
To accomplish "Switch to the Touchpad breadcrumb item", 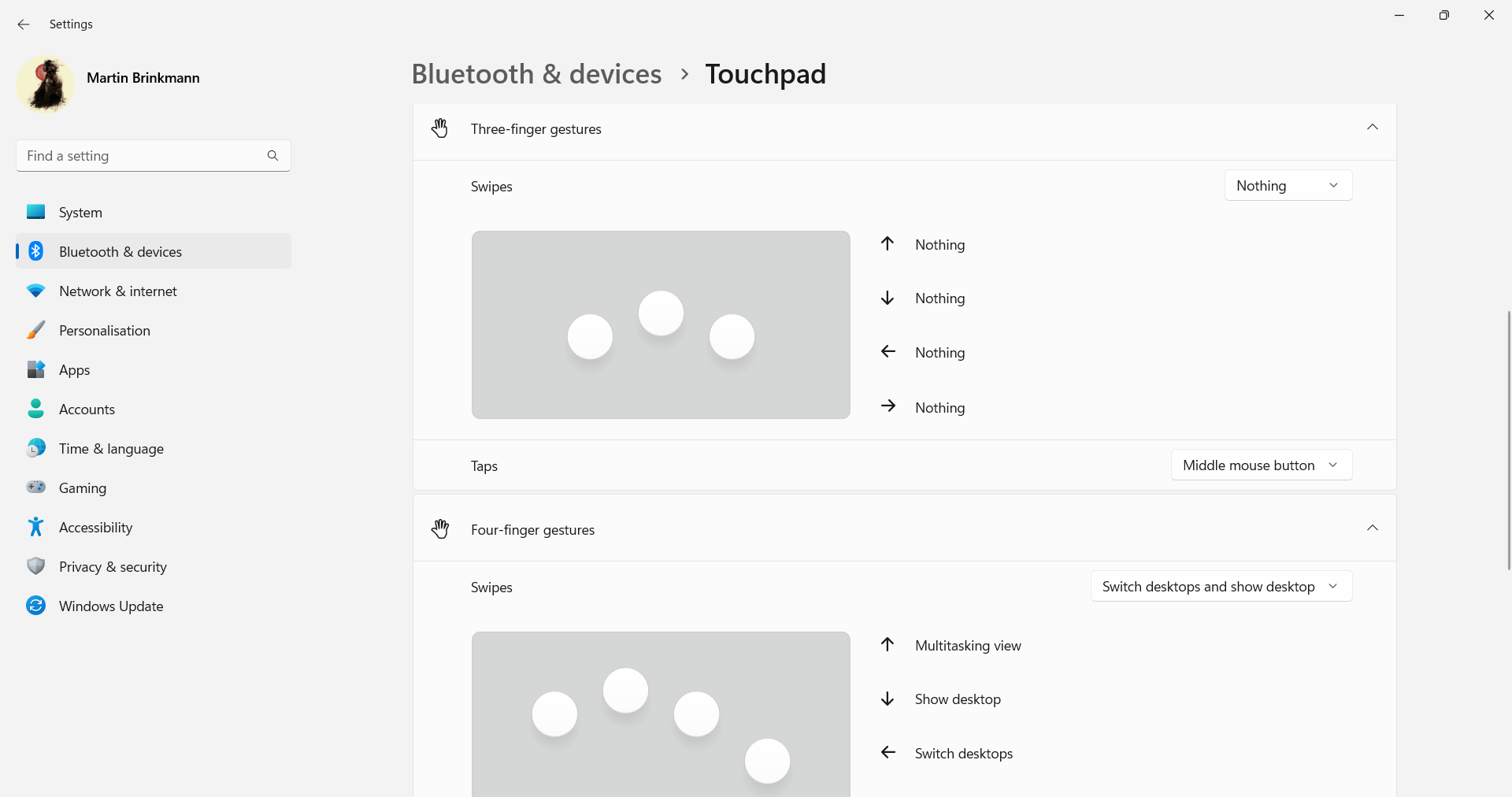I will tap(765, 73).
